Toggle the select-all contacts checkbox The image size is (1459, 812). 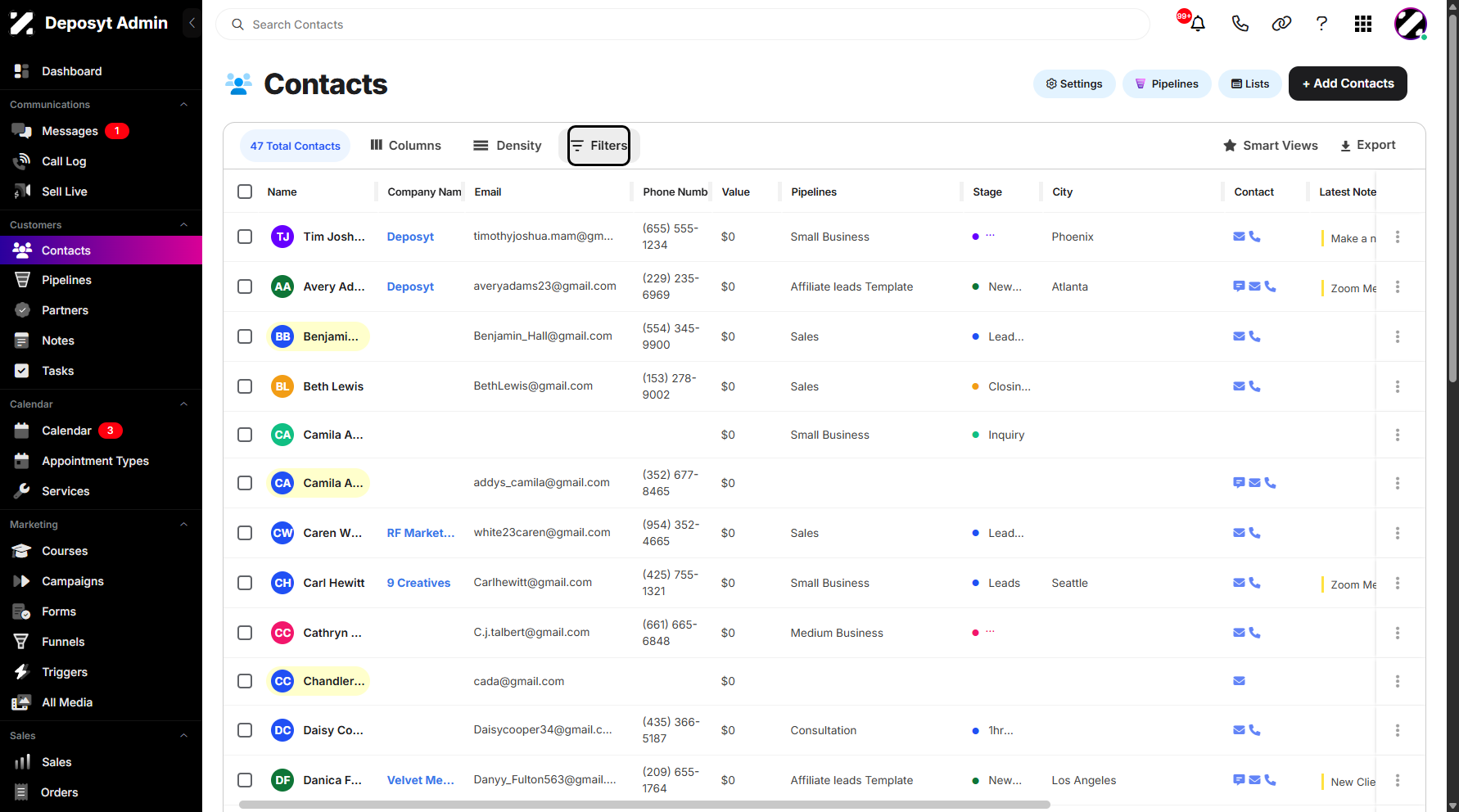[245, 192]
